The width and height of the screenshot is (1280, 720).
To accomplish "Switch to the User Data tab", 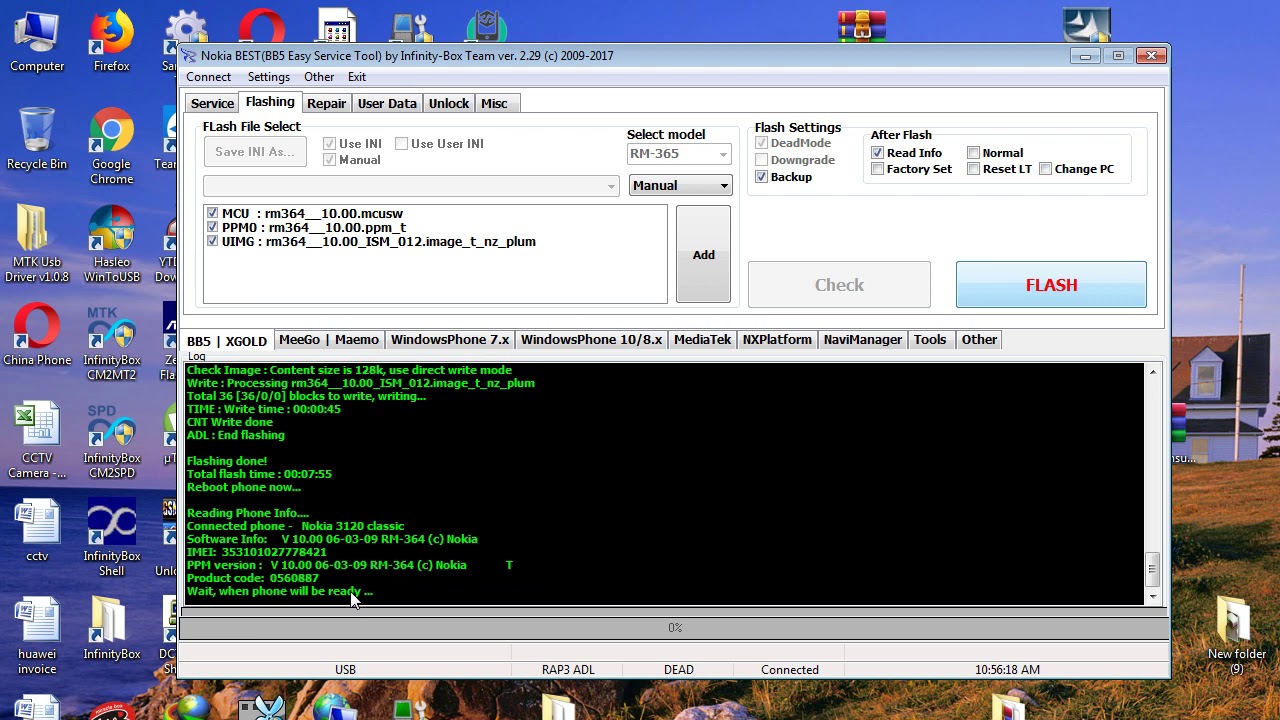I will [387, 103].
